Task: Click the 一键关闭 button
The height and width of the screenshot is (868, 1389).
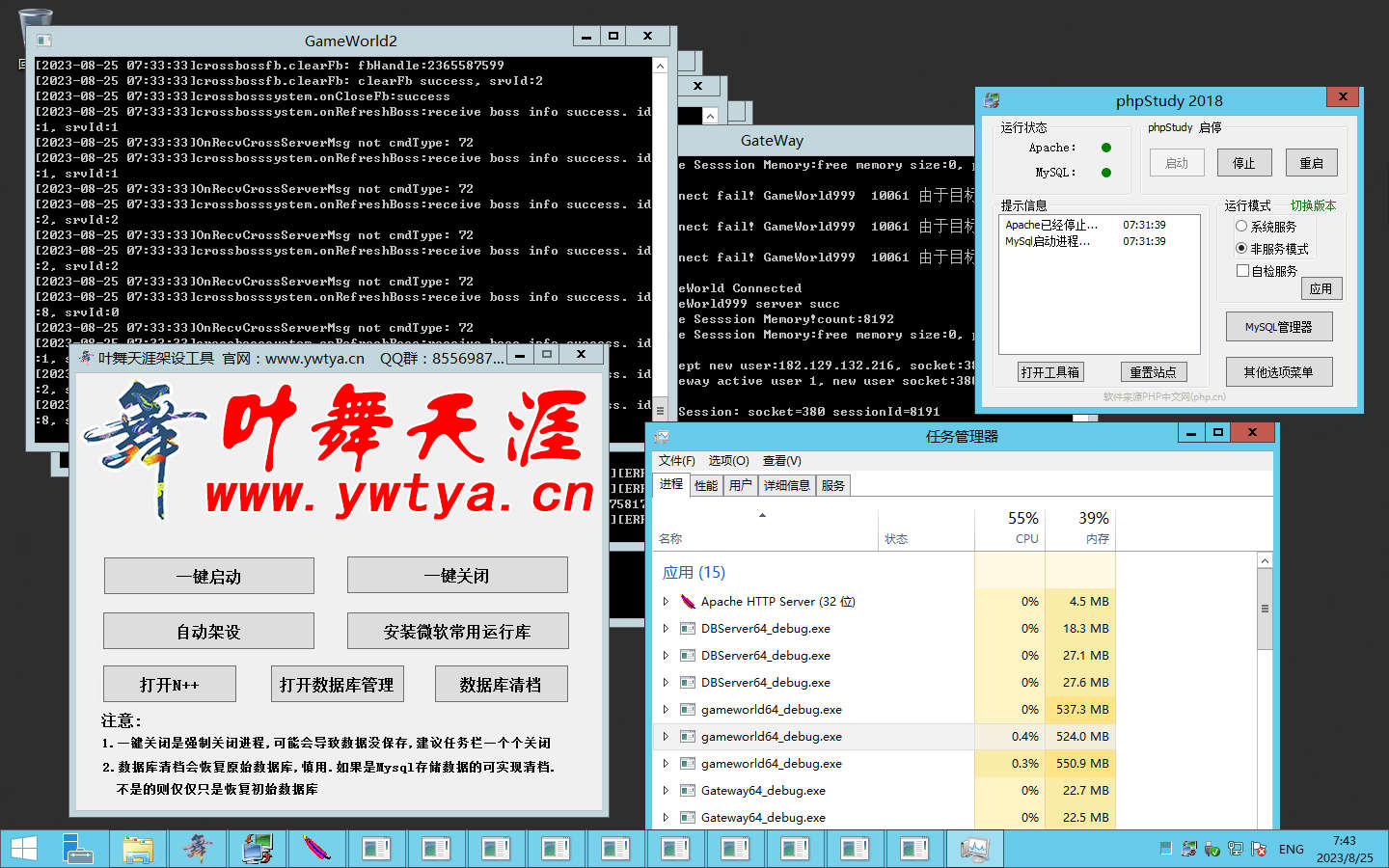Action: (457, 576)
